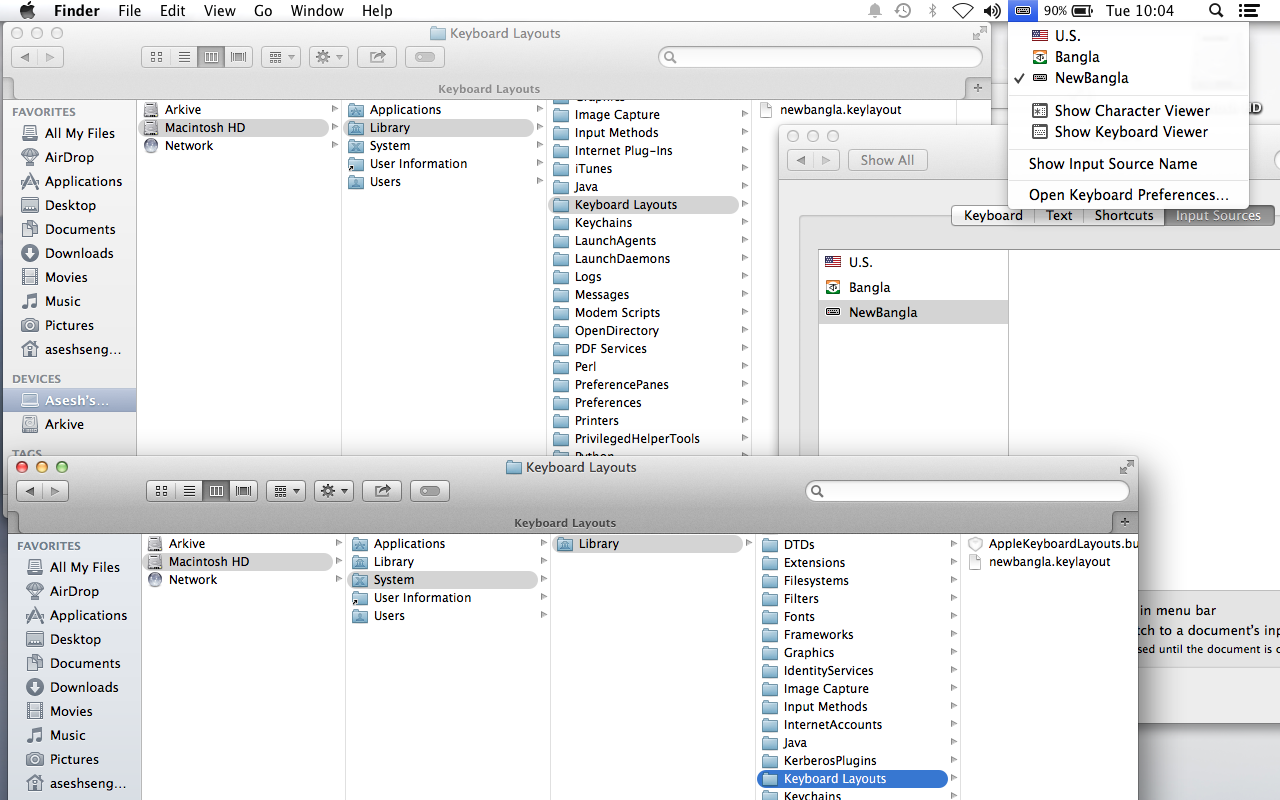Click Edit Tags button in back Finder window
Viewport: 1280px width, 800px height.
click(424, 57)
